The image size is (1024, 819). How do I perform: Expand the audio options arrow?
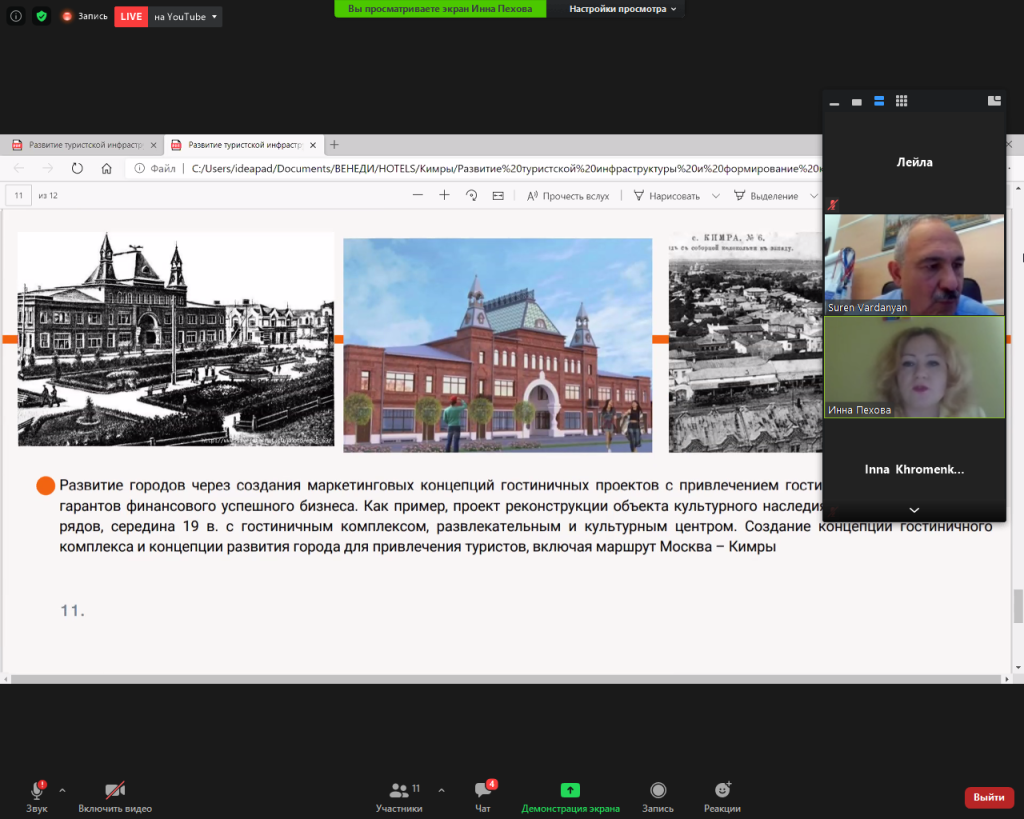[x=62, y=789]
